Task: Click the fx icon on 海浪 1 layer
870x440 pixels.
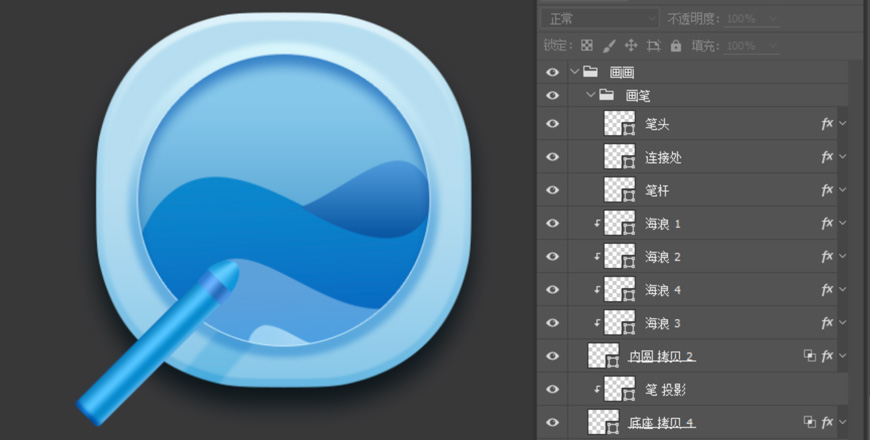Action: click(827, 224)
